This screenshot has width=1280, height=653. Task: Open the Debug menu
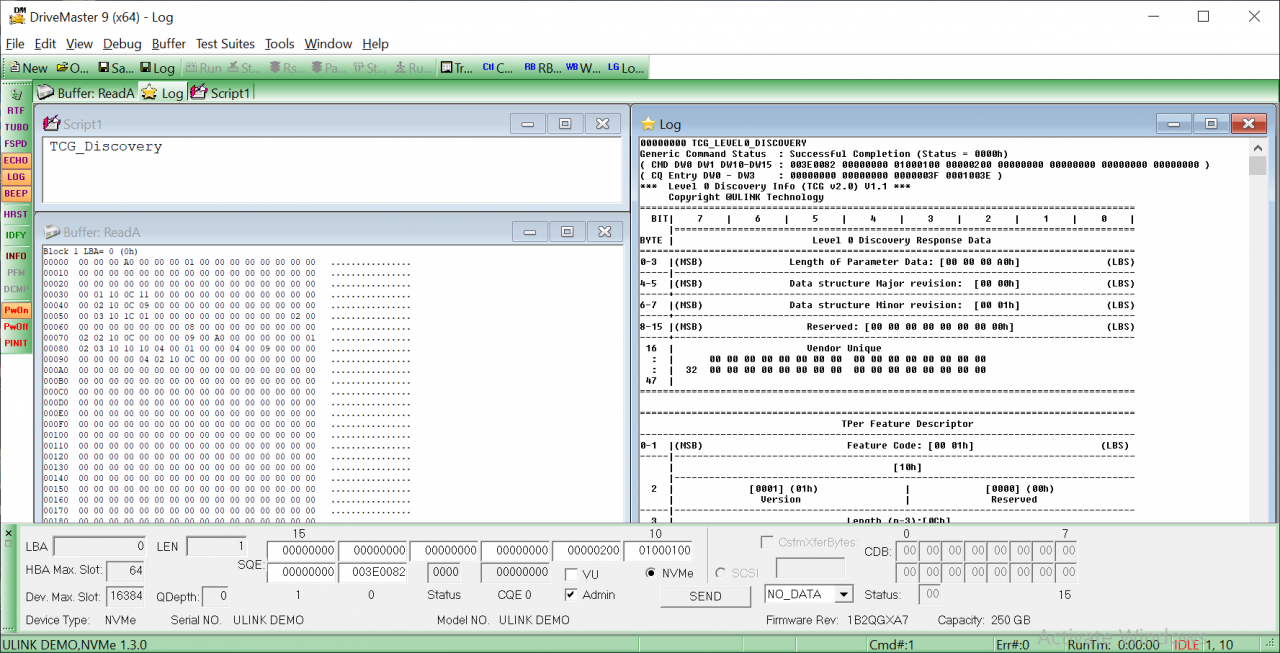[x=122, y=44]
